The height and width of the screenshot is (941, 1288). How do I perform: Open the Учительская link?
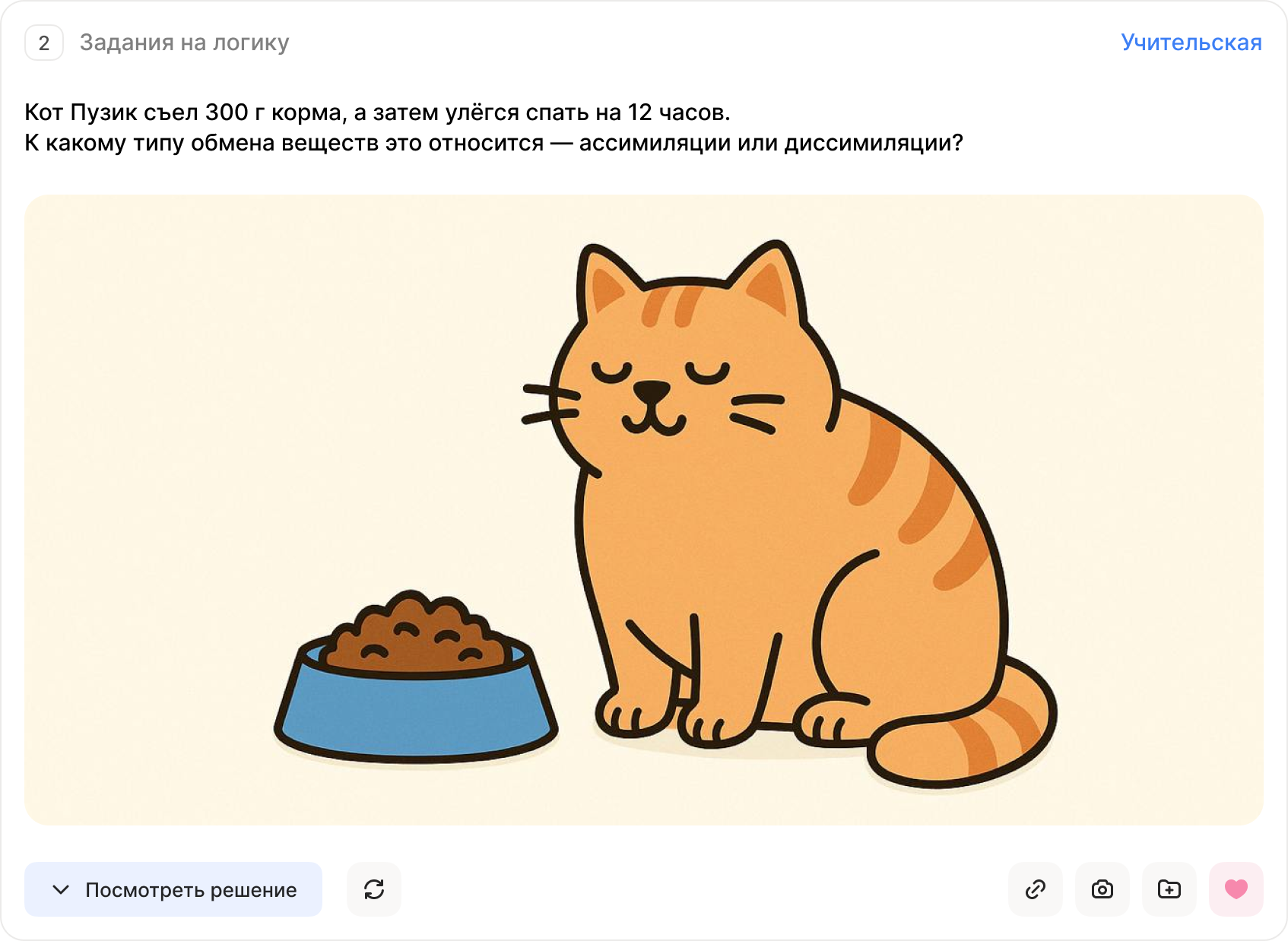coord(1191,43)
